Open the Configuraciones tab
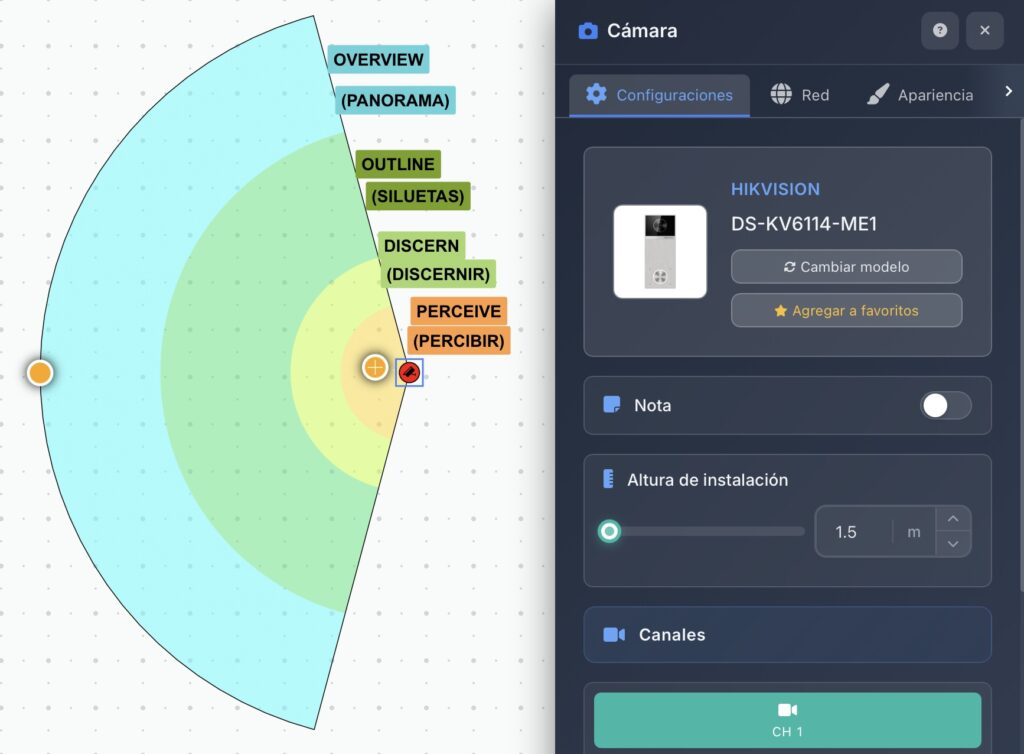Image resolution: width=1024 pixels, height=754 pixels. pos(660,95)
